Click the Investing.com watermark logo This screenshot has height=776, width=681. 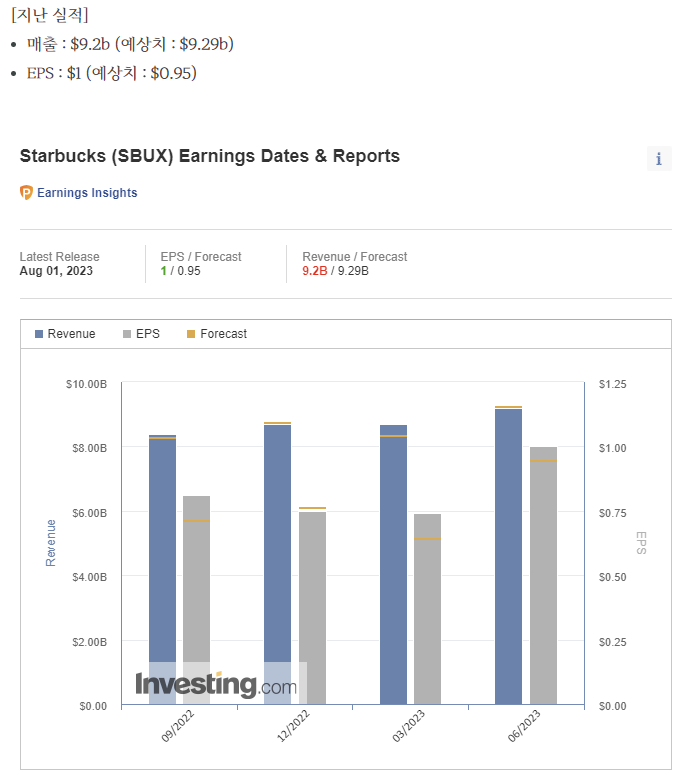click(216, 684)
